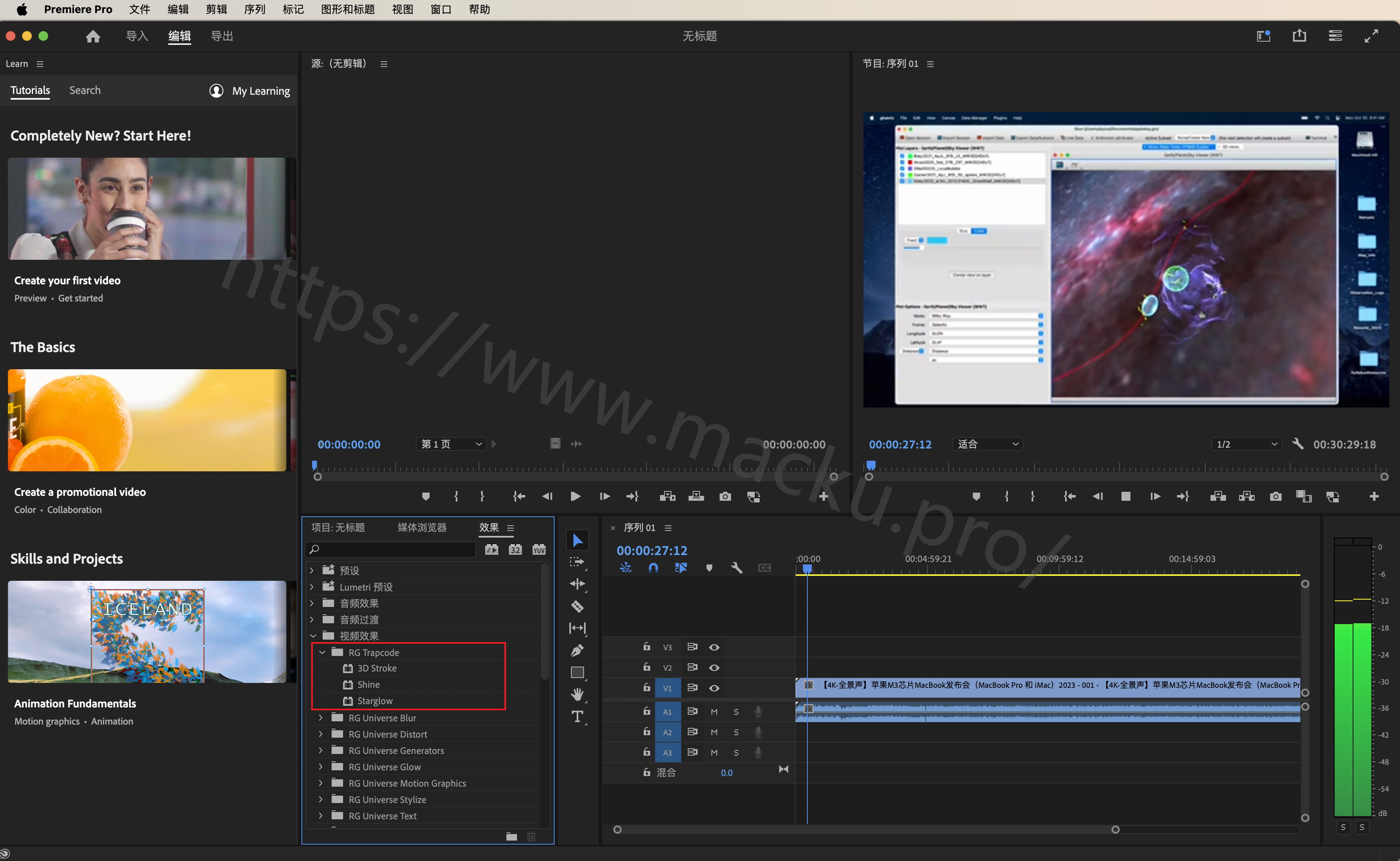Click Export Frame camera in Program monitor
The width and height of the screenshot is (1400, 861).
(x=1275, y=497)
